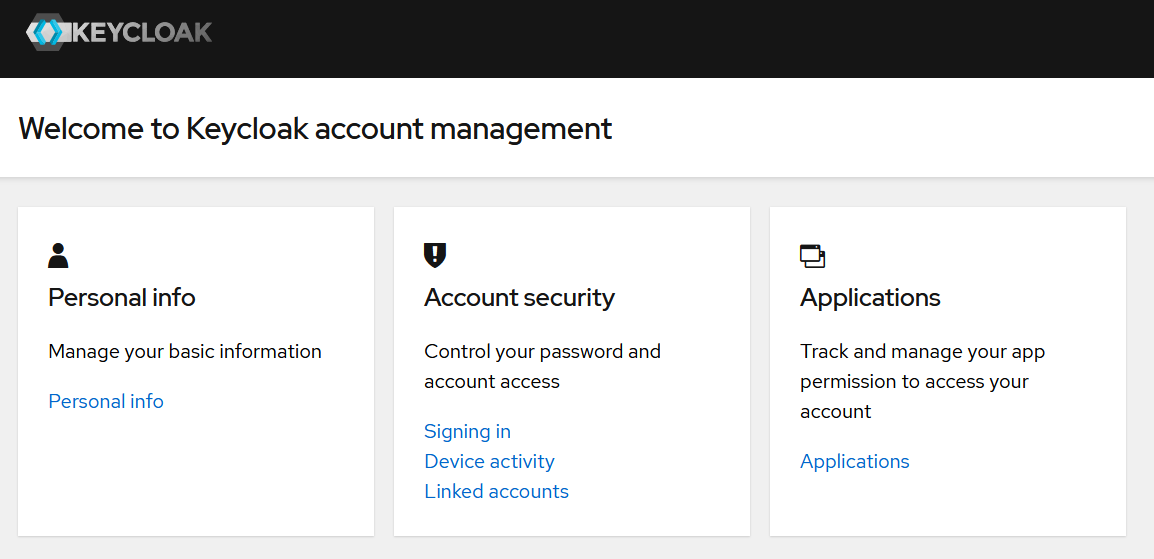Click the Welcome to Keycloak account management title
This screenshot has height=559, width=1154.
315,128
